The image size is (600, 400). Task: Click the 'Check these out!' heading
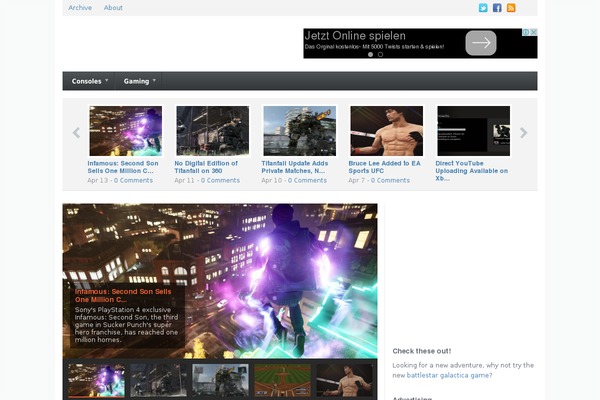click(x=422, y=351)
